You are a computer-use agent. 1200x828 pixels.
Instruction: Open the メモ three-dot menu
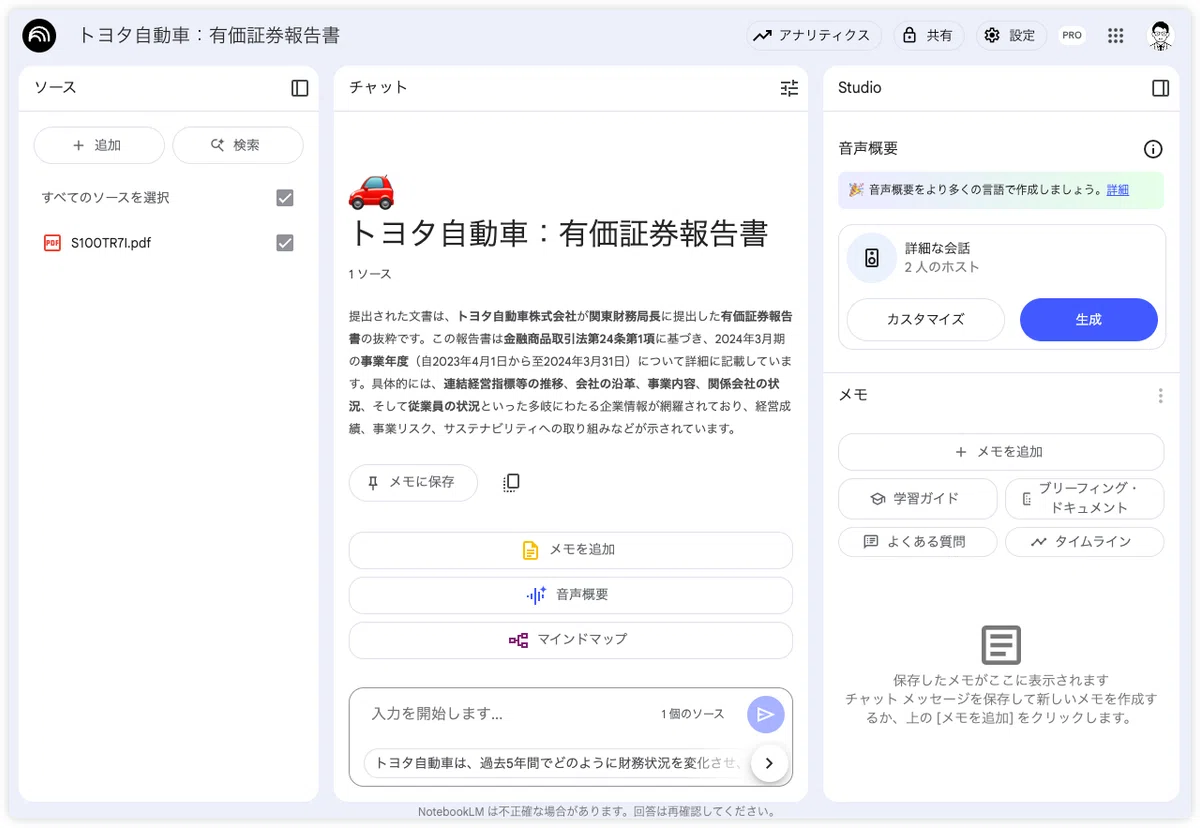click(x=1160, y=396)
